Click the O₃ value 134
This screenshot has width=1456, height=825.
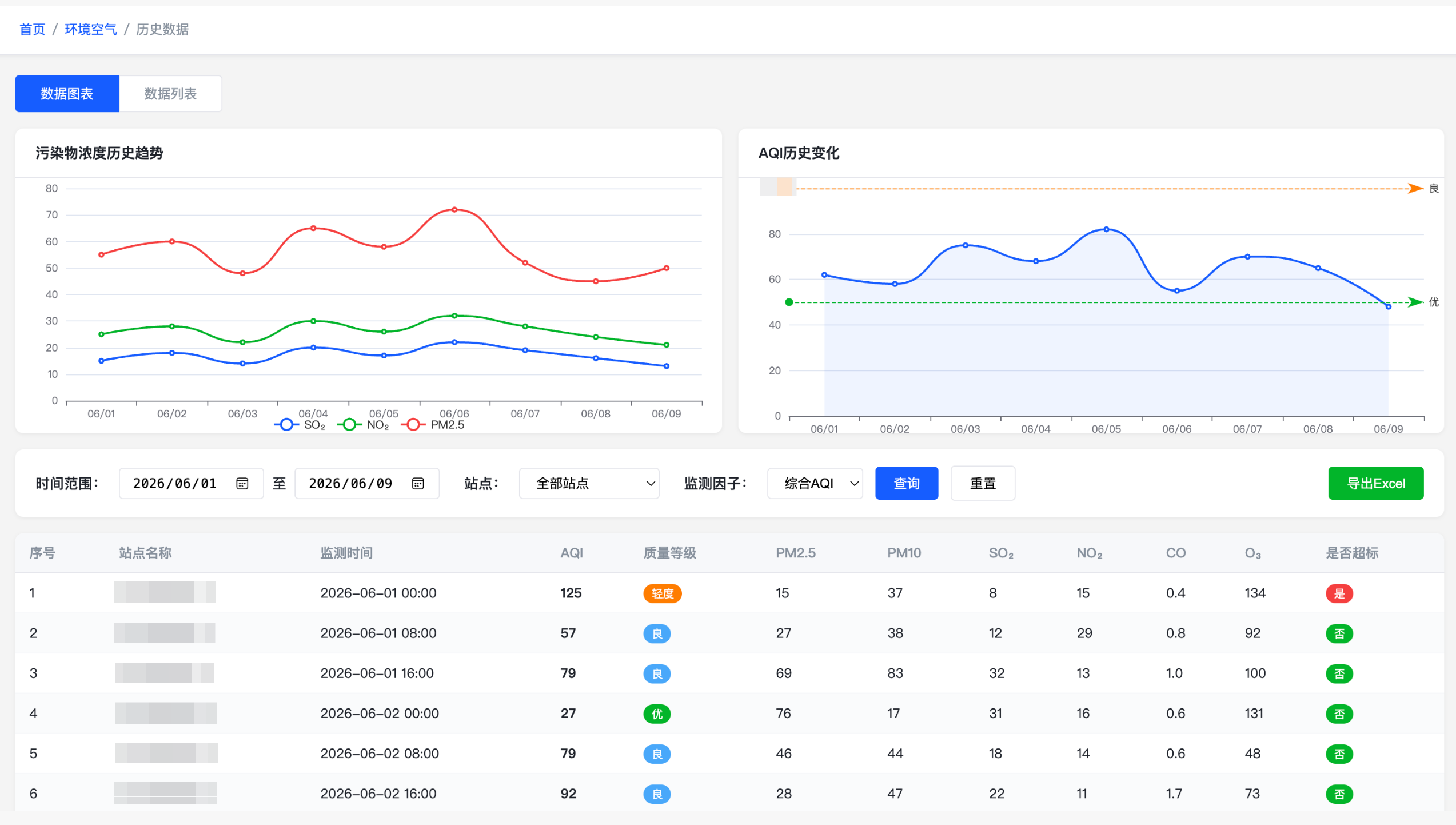pyautogui.click(x=1255, y=593)
